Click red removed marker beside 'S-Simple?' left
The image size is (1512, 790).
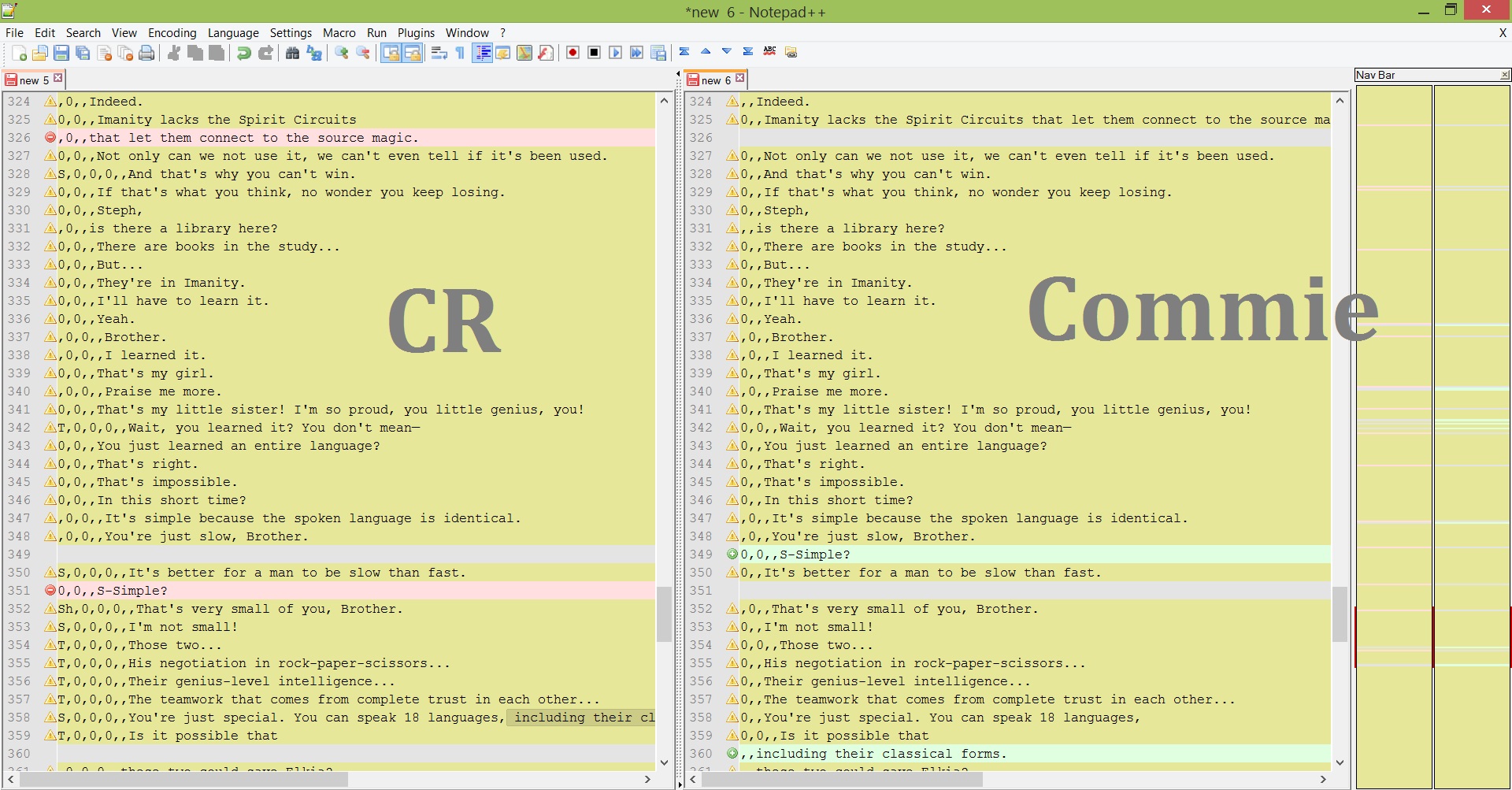[50, 591]
